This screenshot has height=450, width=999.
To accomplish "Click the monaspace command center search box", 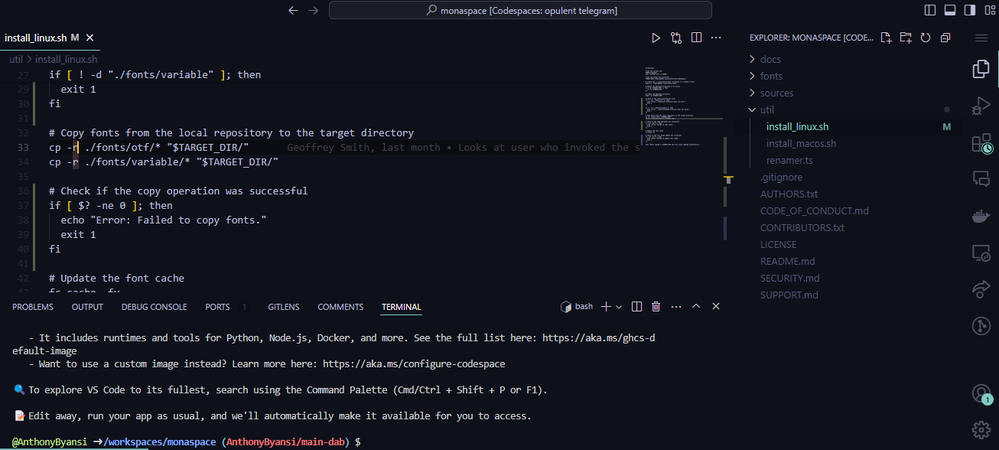I will (521, 10).
